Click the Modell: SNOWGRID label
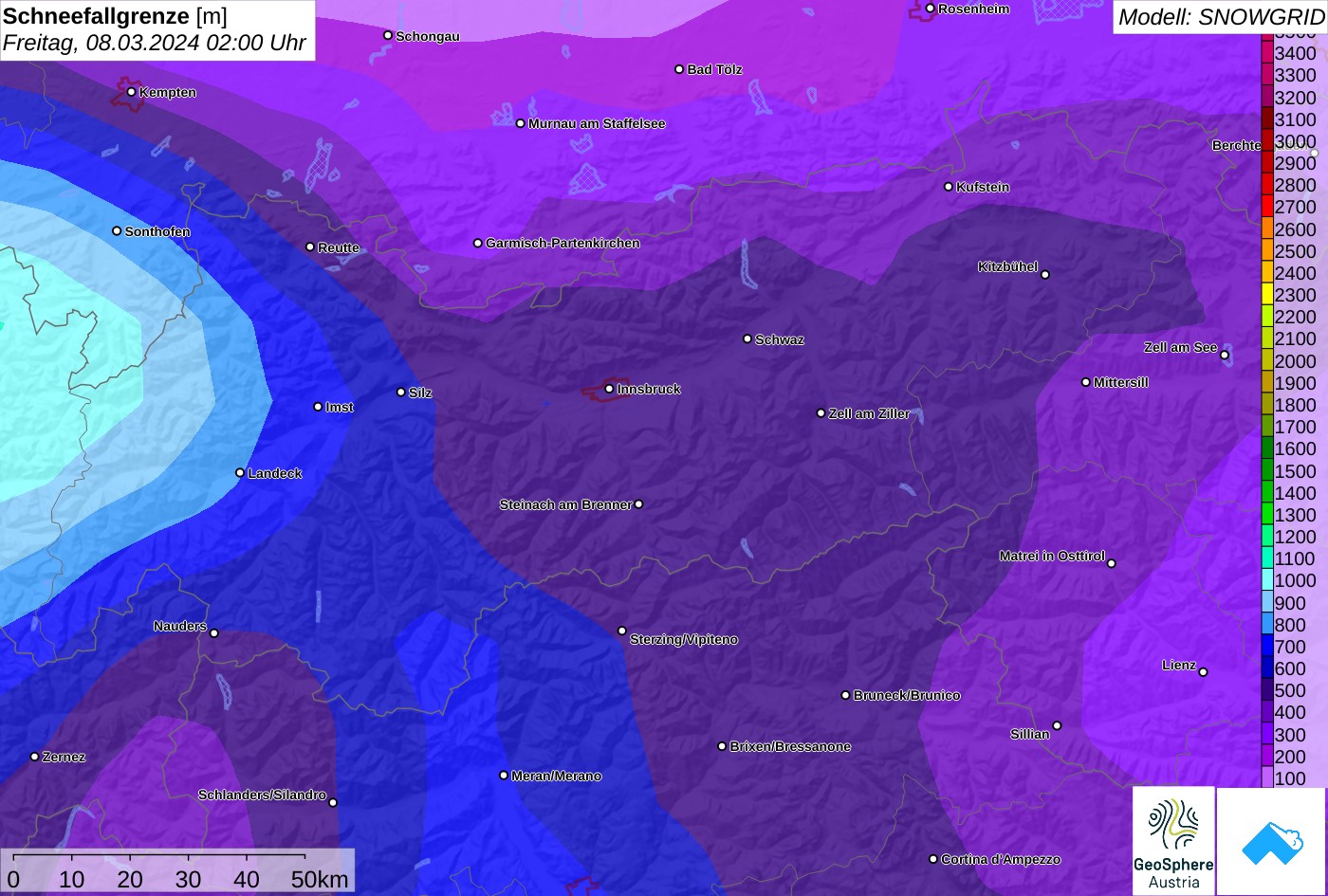The width and height of the screenshot is (1328, 896). pos(1221,16)
